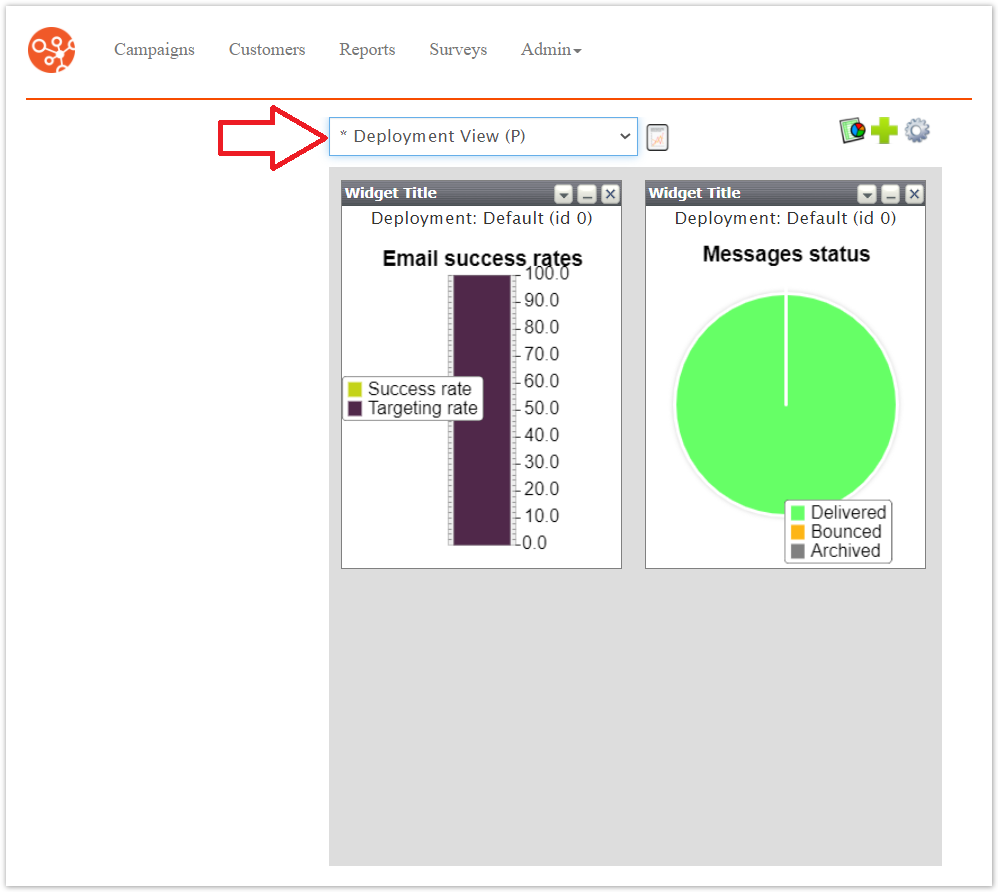Image resolution: width=998 pixels, height=892 pixels.
Task: Click the Messages status chart title
Action: 786,254
